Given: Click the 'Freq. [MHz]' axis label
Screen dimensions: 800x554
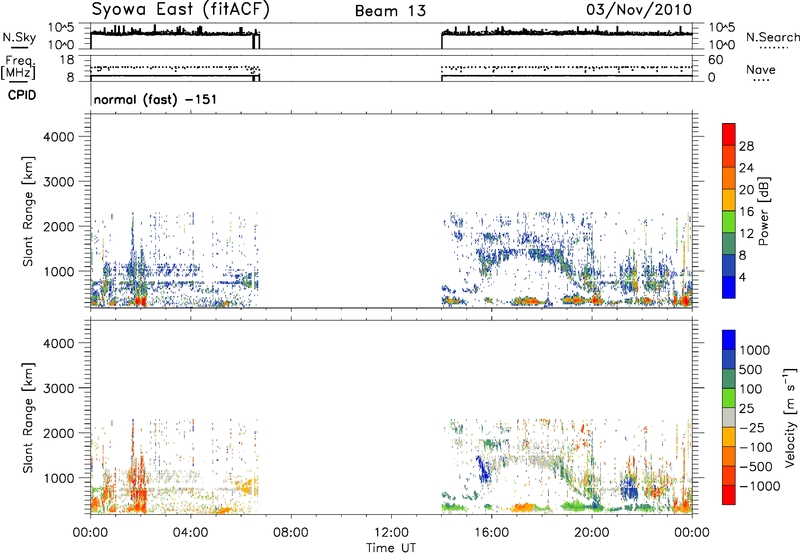Looking at the screenshot, I should (x=18, y=68).
